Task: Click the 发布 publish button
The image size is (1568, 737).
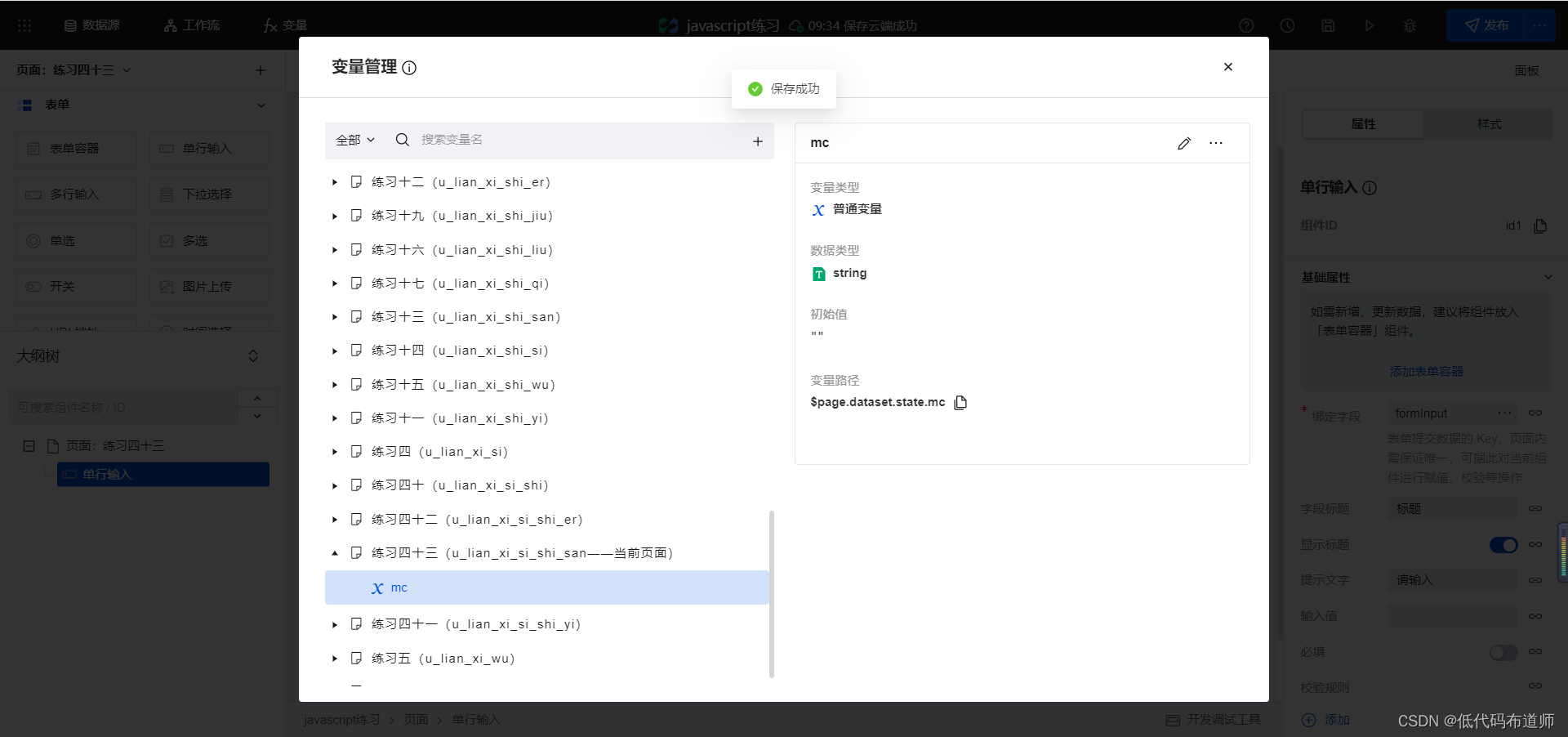Action: pyautogui.click(x=1486, y=25)
